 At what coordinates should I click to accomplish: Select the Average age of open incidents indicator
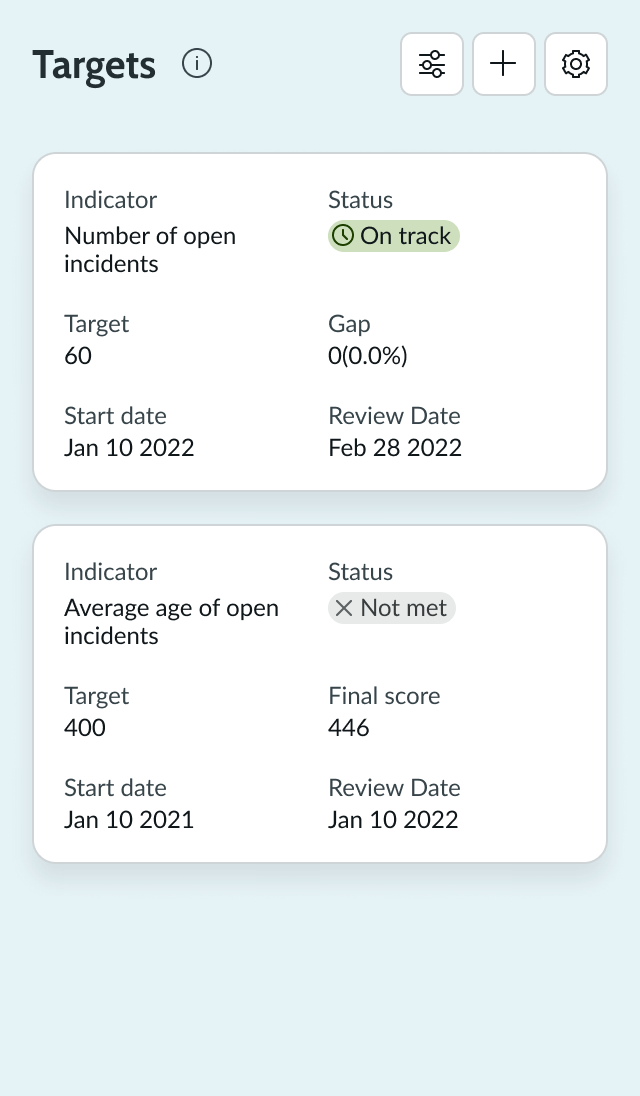[171, 621]
